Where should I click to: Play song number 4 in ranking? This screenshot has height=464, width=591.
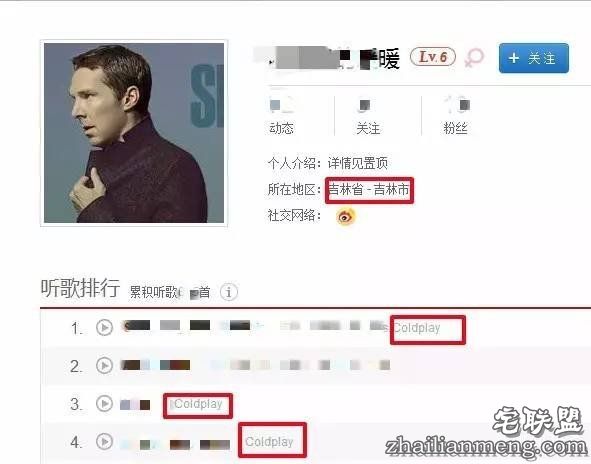(104, 441)
